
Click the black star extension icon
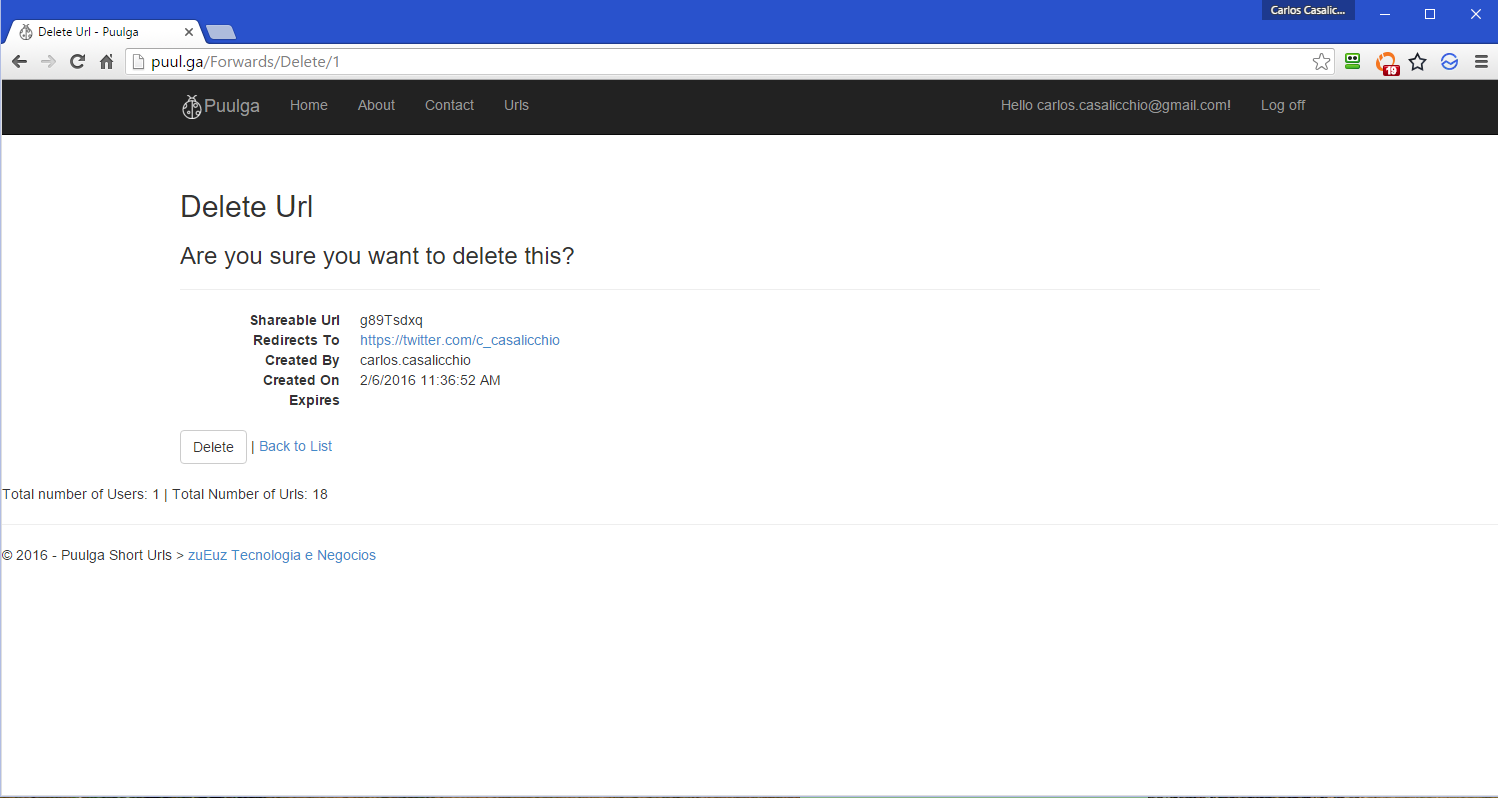pyautogui.click(x=1417, y=62)
